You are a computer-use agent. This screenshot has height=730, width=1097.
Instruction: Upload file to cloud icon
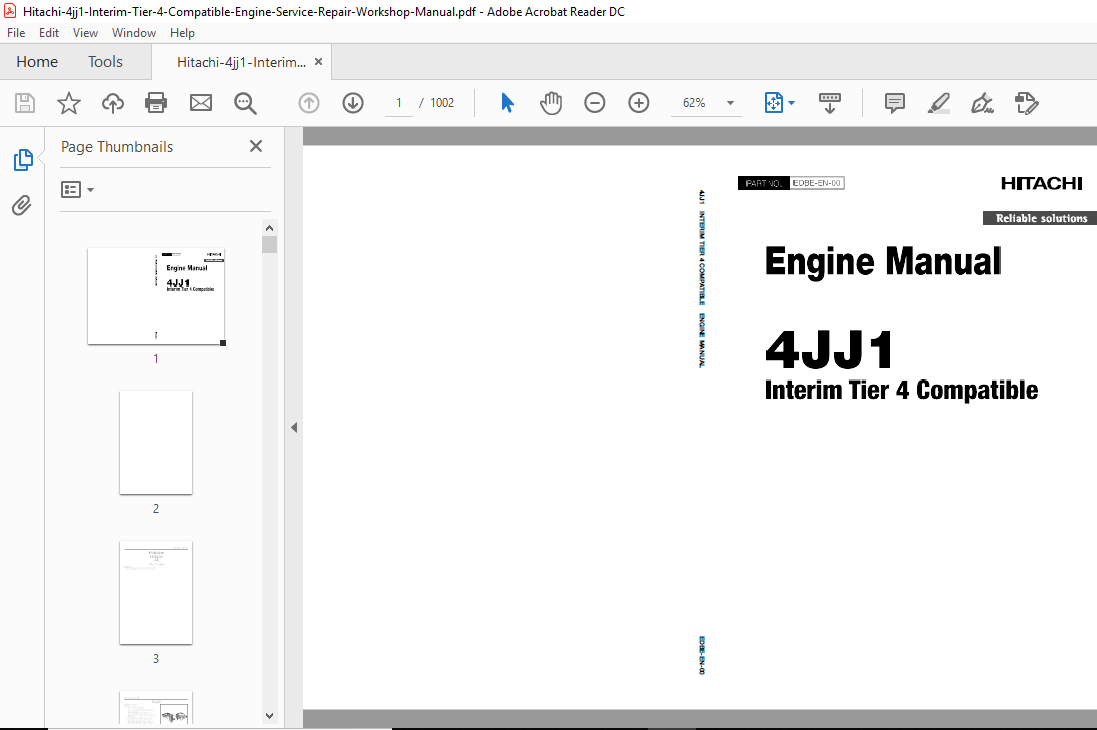(113, 103)
